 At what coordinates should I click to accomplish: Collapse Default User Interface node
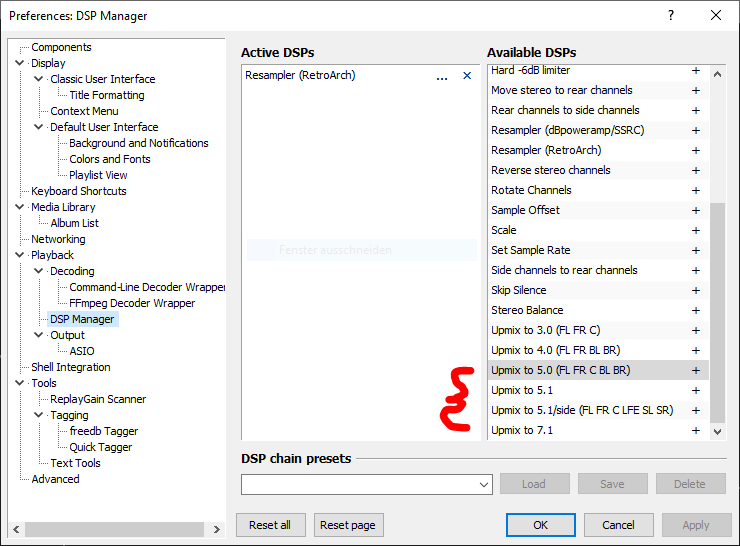pyautogui.click(x=39, y=127)
